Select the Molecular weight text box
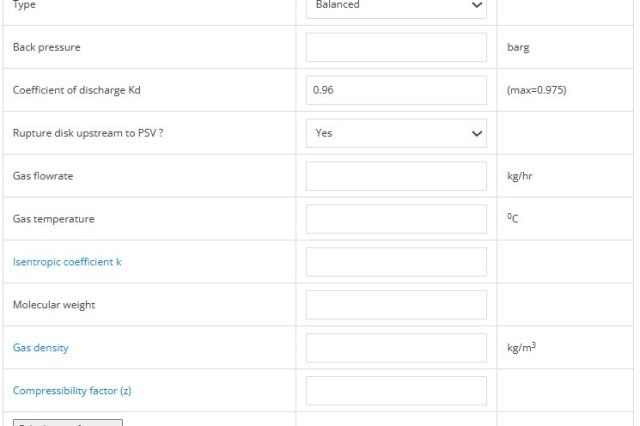The image size is (640, 426). click(x=396, y=305)
